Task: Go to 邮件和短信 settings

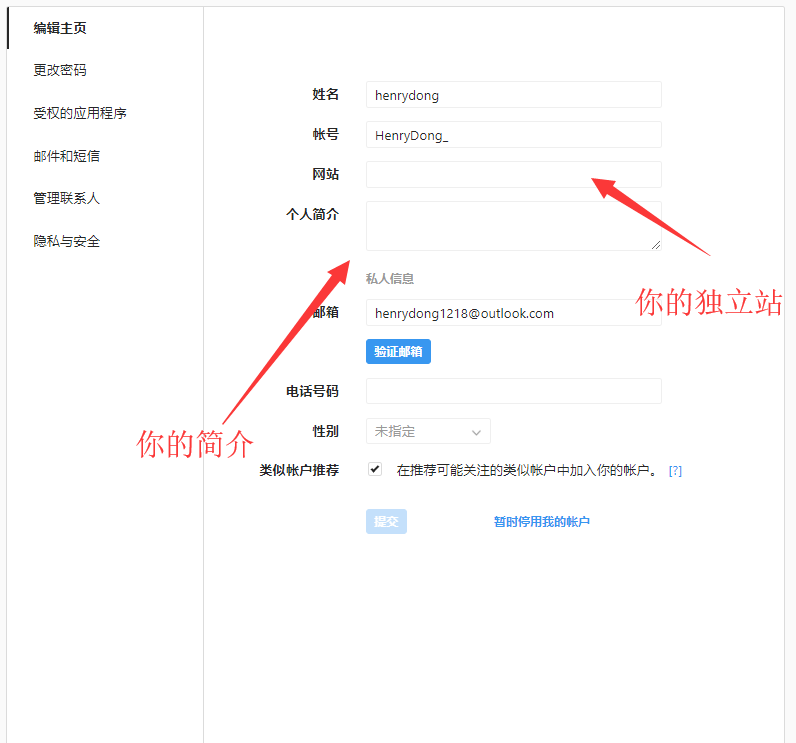Action: [66, 156]
